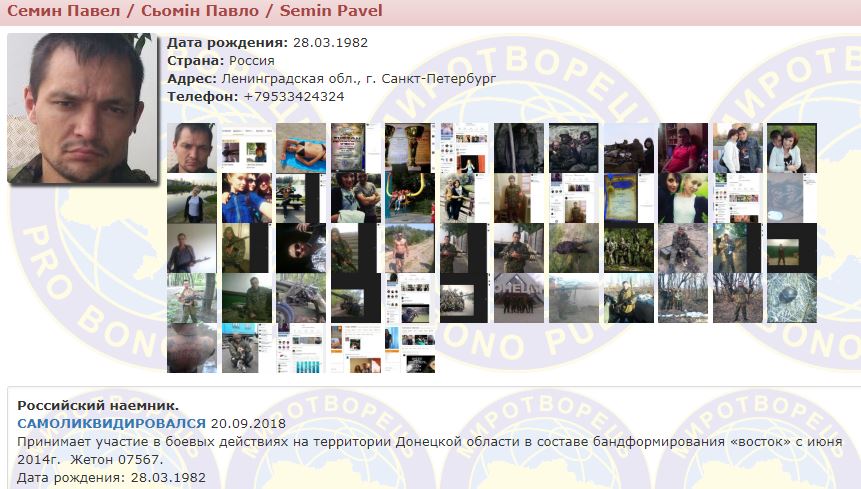This screenshot has width=861, height=489.
Task: Open the artillery wheel close-up thumbnail
Action: click(301, 298)
